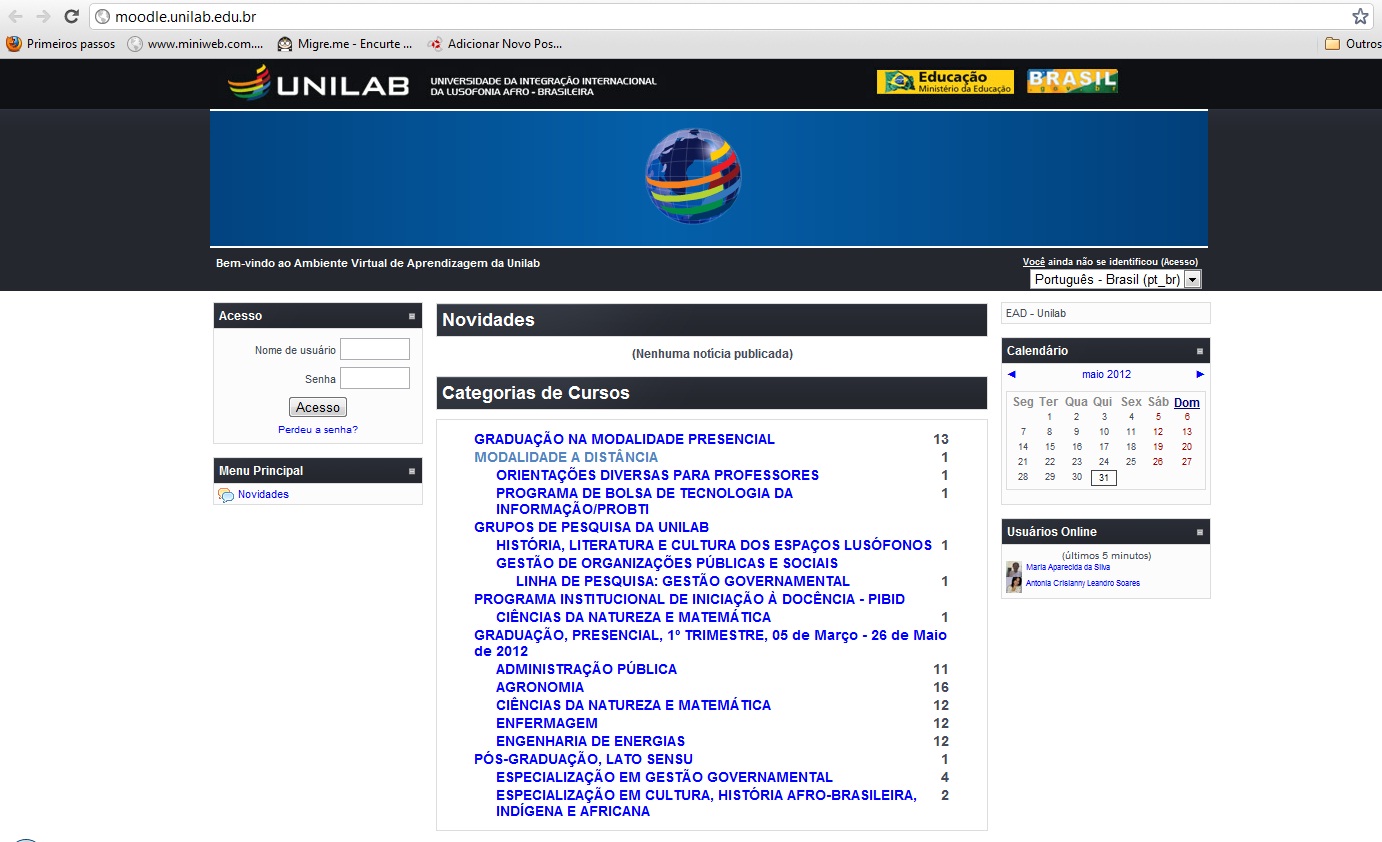Open the Primeiros passos Firefox bookmark

click(x=61, y=44)
